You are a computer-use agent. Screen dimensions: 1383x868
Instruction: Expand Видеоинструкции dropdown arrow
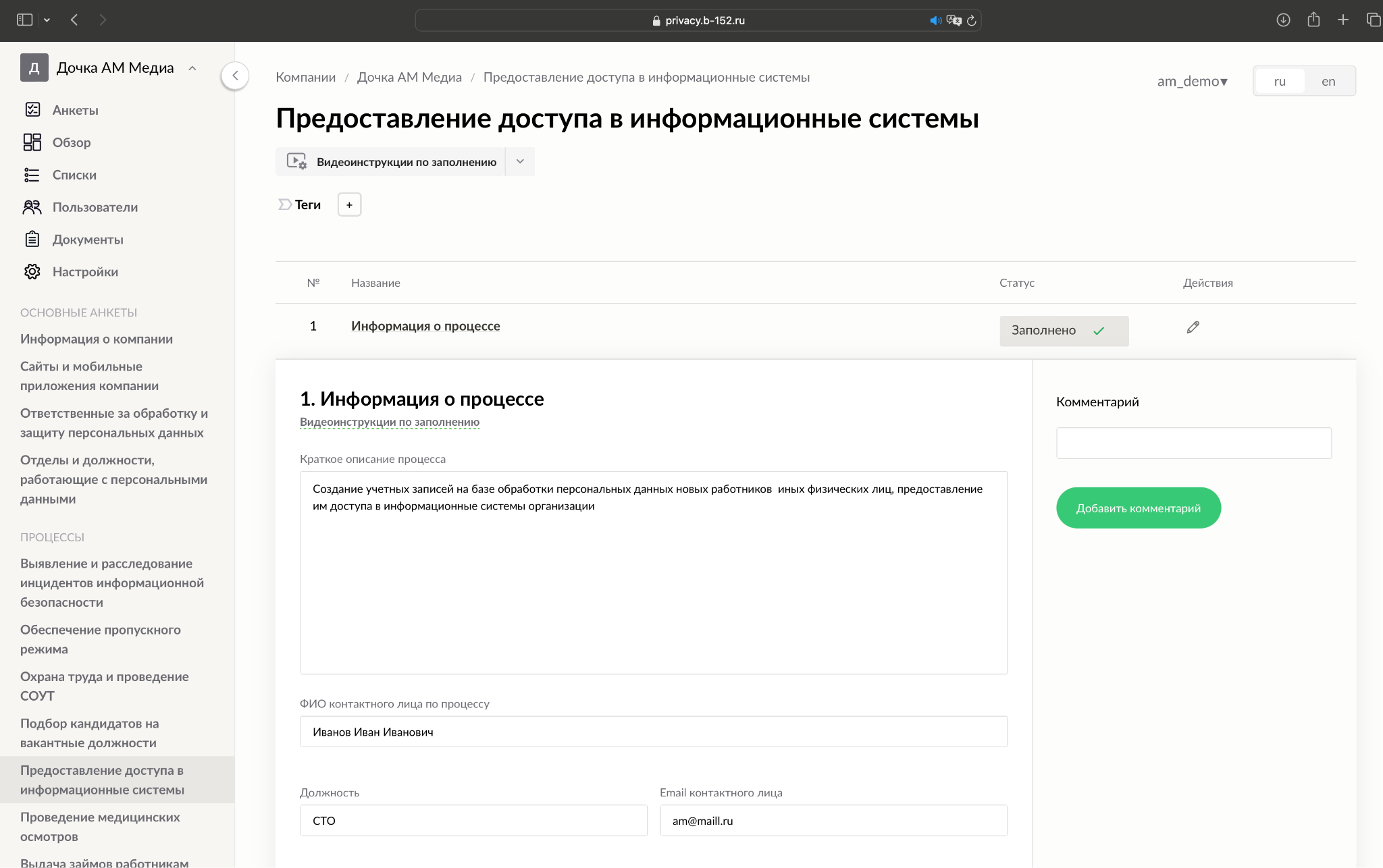tap(520, 162)
